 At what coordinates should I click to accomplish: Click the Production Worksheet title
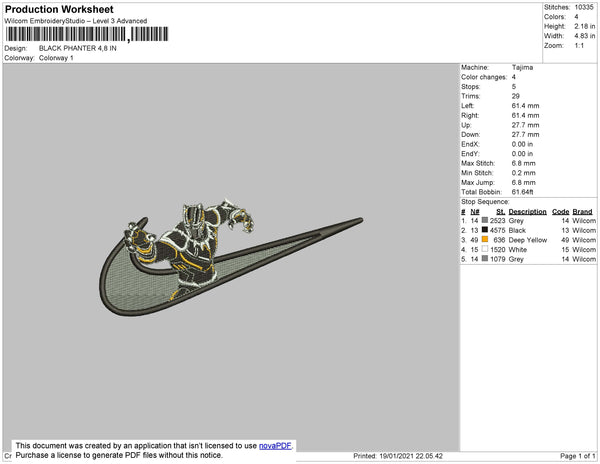[58, 9]
